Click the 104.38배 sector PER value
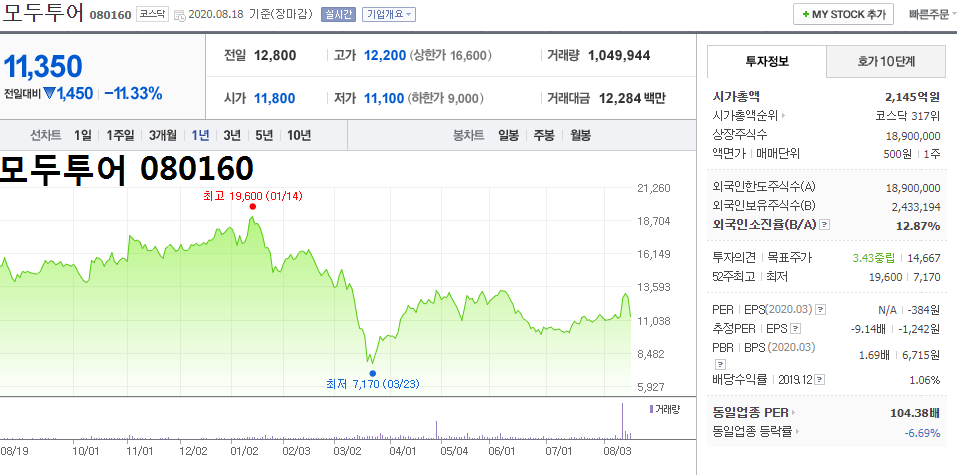The width and height of the screenshot is (960, 475). (915, 414)
